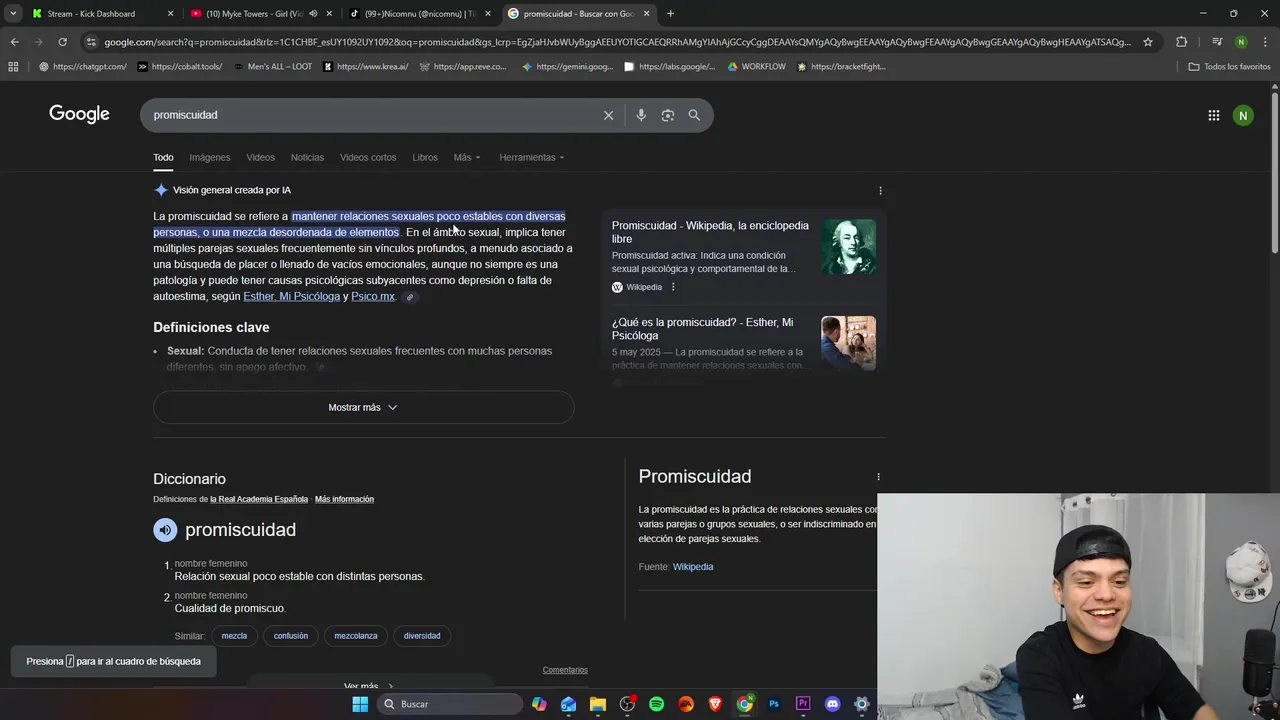Screen dimensions: 1280x720
Task: Open the krea.ai bookmark
Action: 366,67
